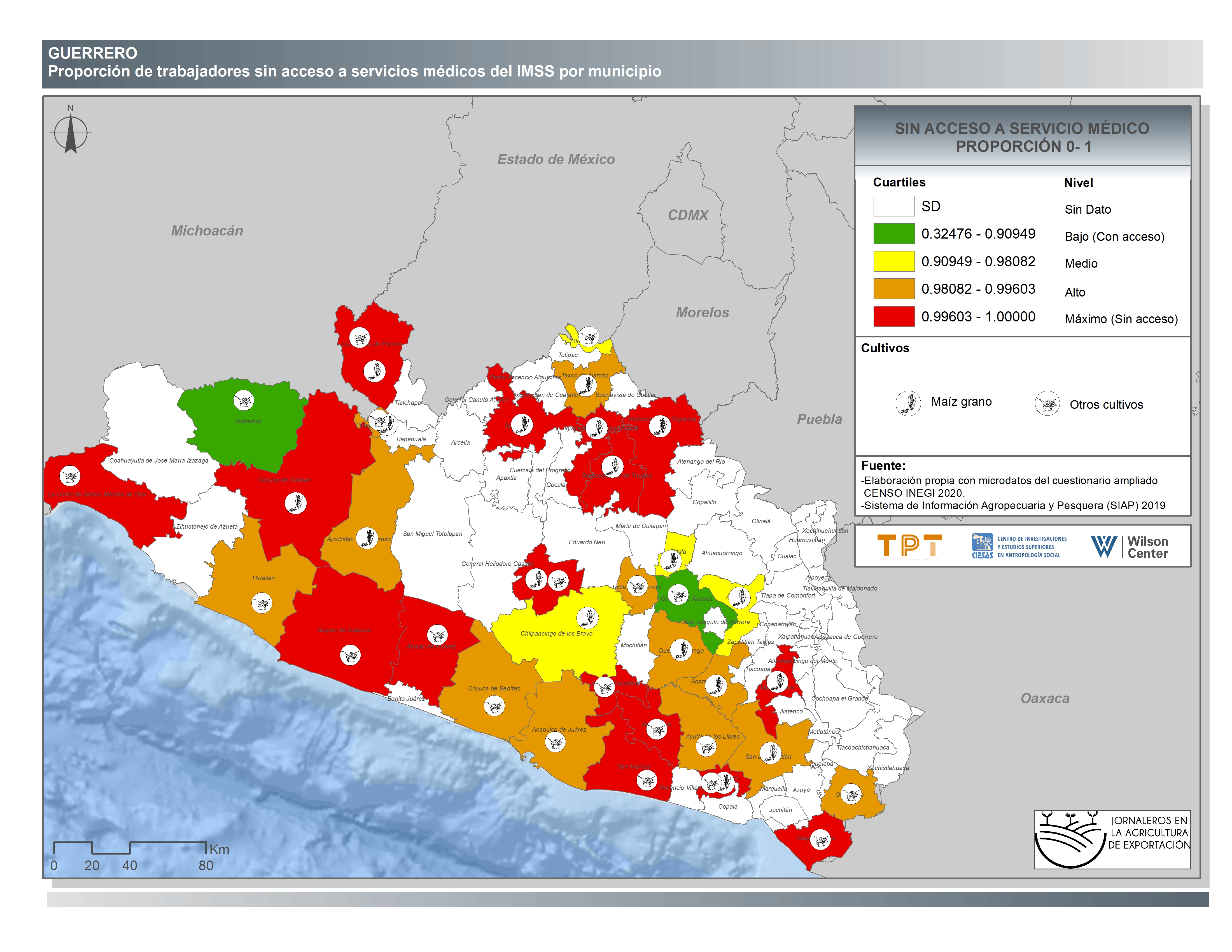The image size is (1232, 952).
Task: Click the crop icon in La Unión municipality
Action: [x=71, y=477]
